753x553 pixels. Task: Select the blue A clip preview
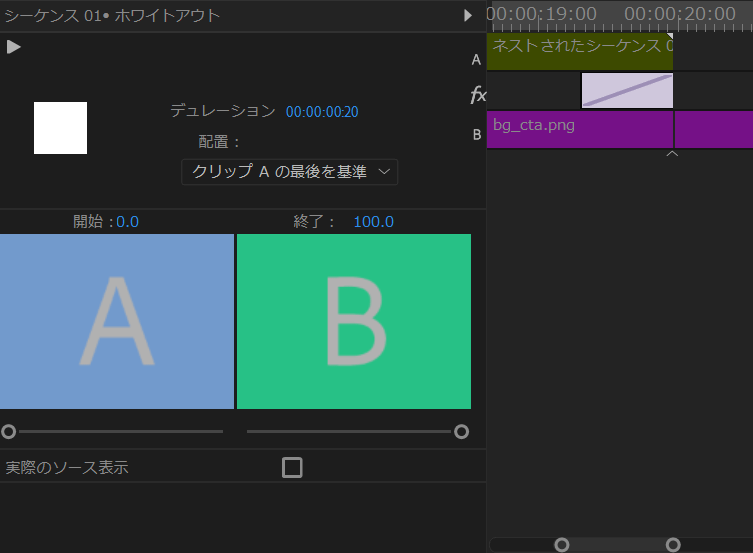[116, 321]
